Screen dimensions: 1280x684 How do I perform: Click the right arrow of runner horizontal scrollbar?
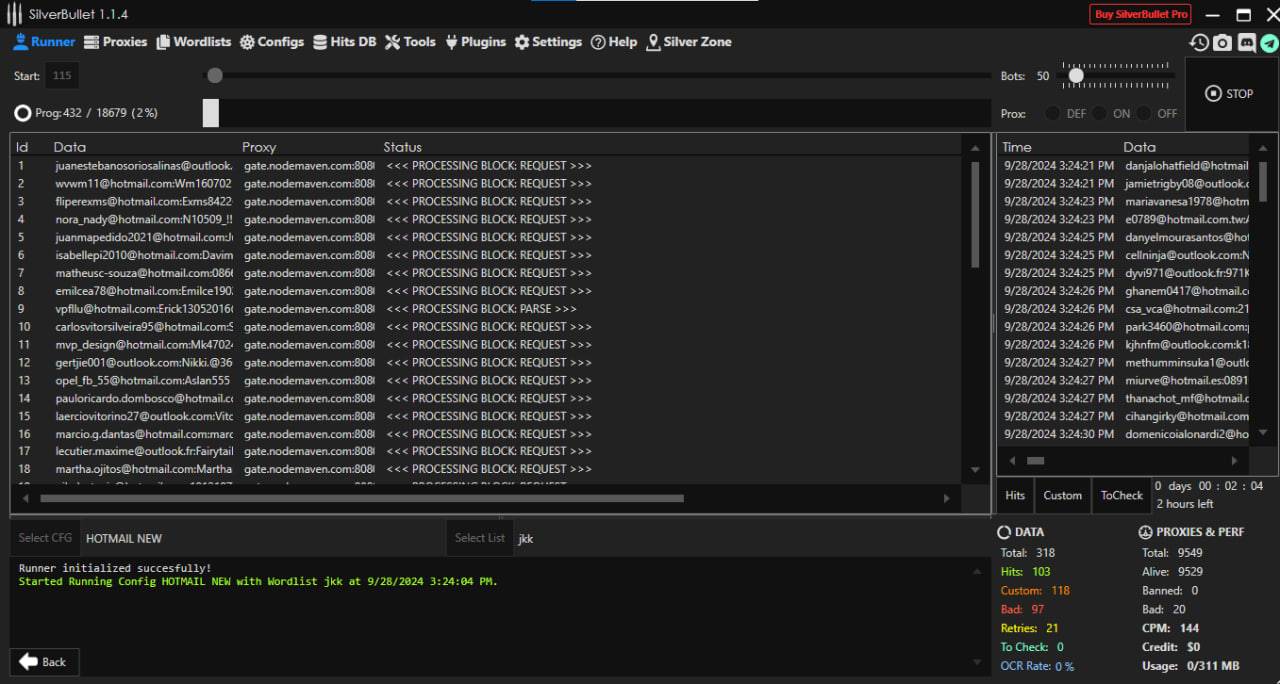click(x=947, y=498)
